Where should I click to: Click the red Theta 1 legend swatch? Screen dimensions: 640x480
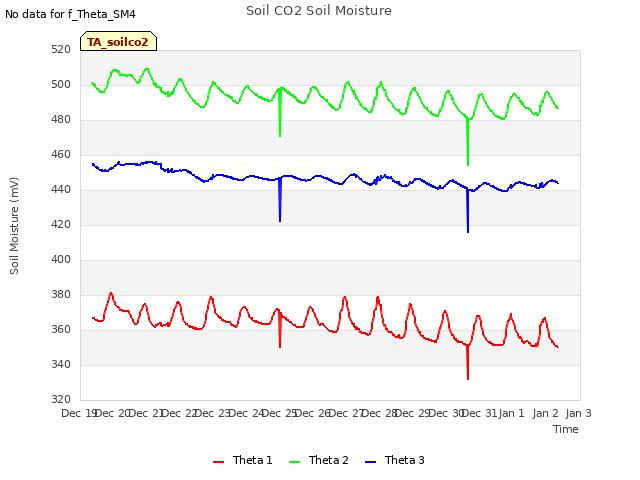click(219, 462)
